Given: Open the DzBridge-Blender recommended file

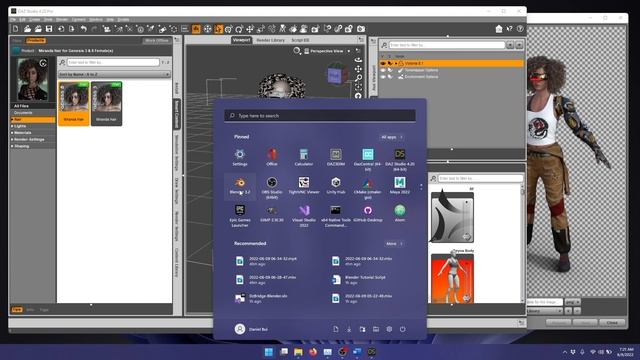Looking at the screenshot, I should pyautogui.click(x=263, y=298).
